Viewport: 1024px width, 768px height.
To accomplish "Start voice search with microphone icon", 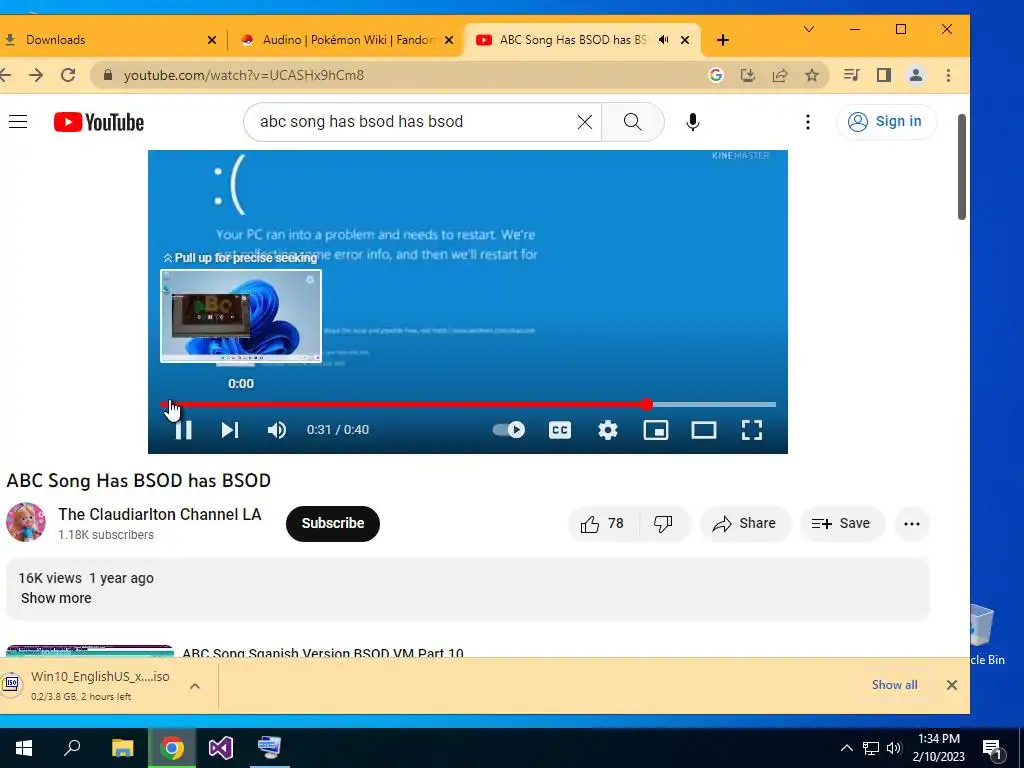I will click(x=693, y=122).
